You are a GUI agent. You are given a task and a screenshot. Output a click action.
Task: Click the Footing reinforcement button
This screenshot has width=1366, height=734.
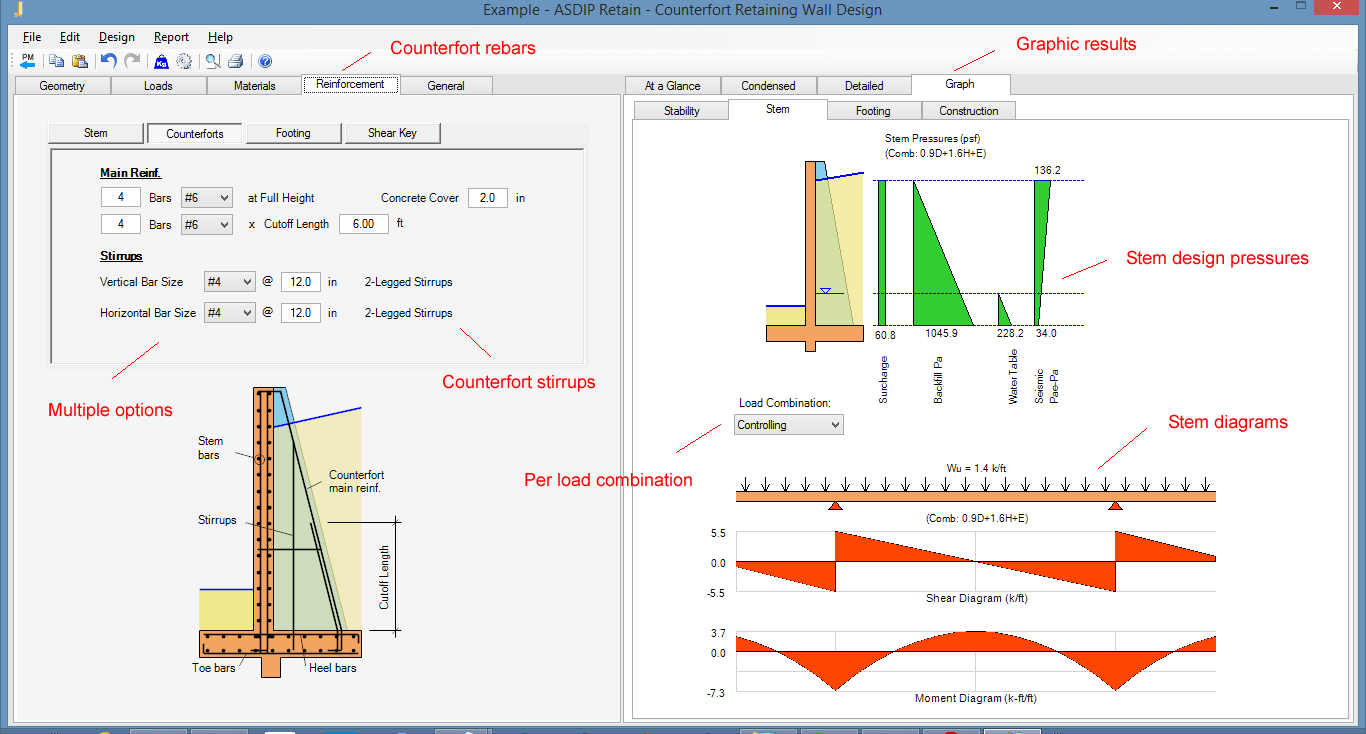coord(293,133)
